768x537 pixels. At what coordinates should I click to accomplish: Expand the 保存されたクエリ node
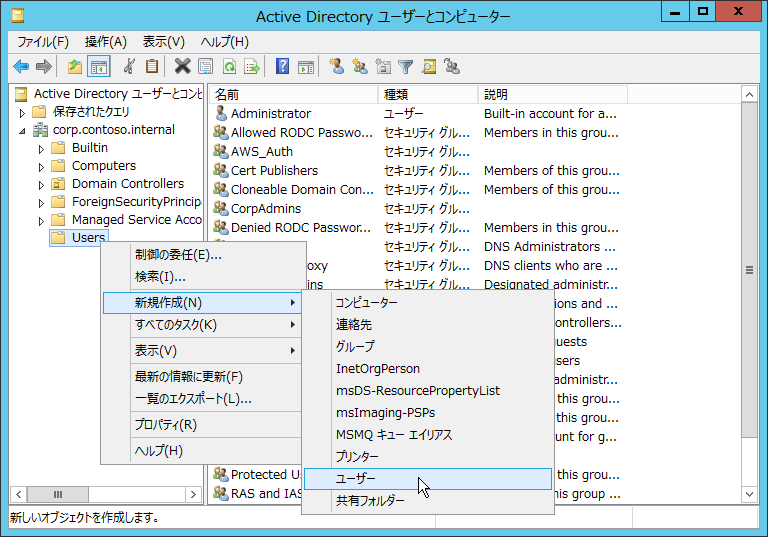point(22,113)
